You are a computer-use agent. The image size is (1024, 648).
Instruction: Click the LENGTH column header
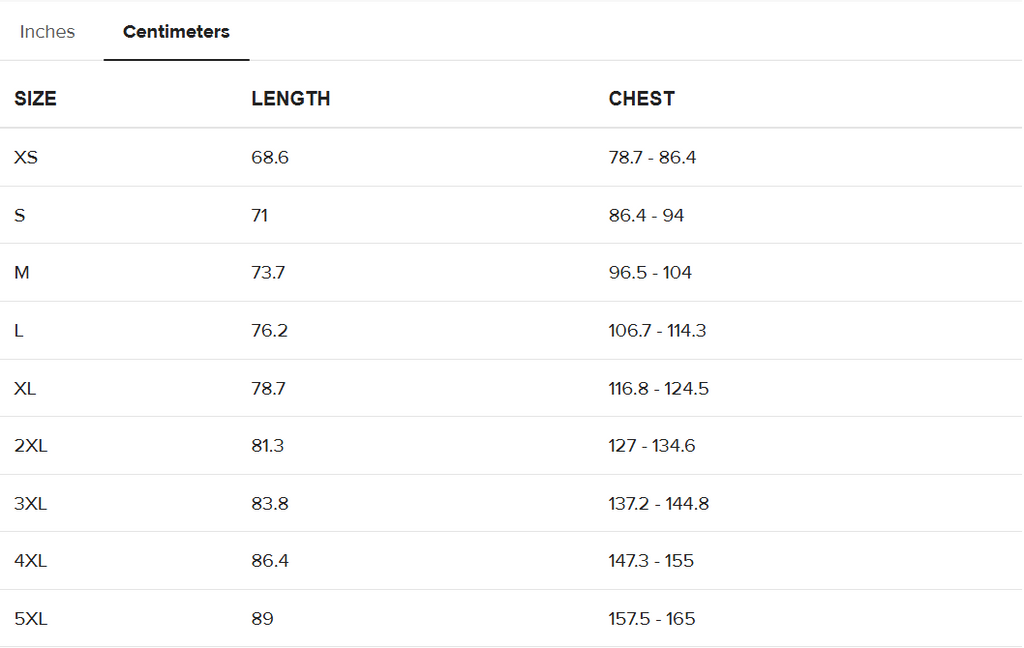[x=290, y=99]
